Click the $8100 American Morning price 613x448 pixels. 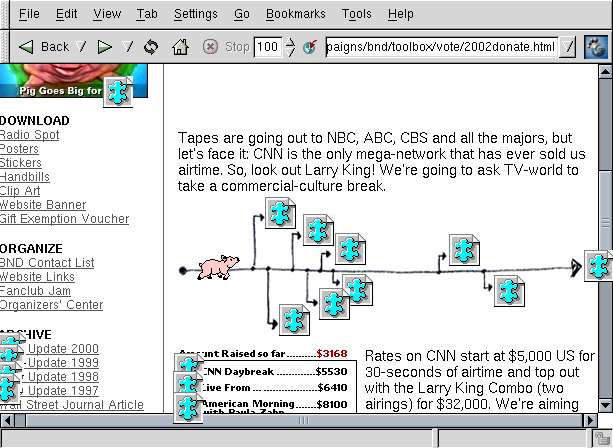[332, 404]
